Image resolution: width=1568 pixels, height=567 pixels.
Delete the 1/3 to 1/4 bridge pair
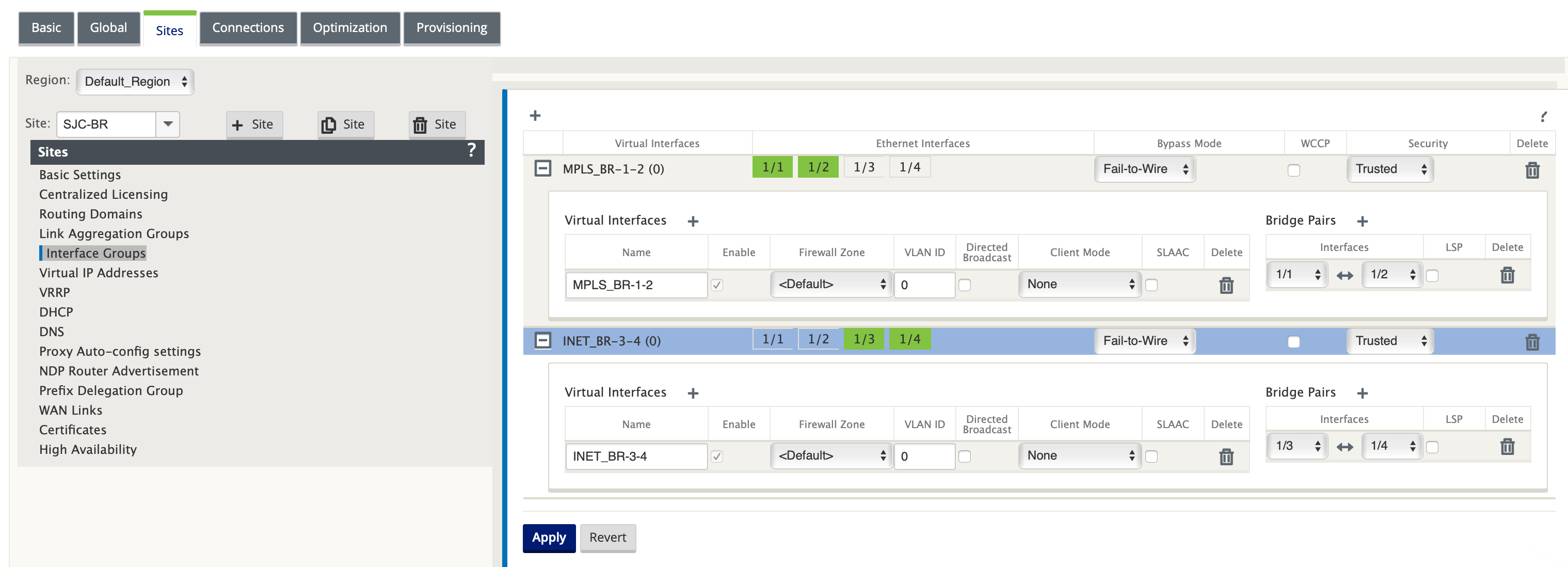[1507, 446]
